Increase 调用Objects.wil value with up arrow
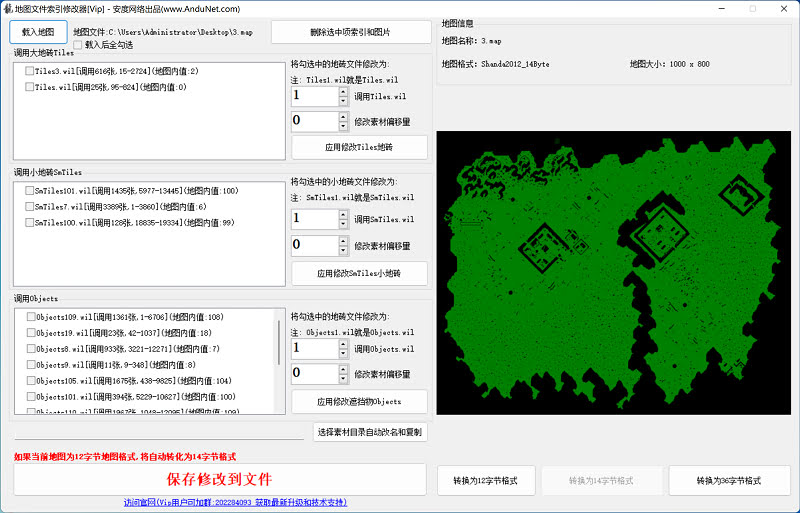Screen dimensions: 800x513 [x=343, y=344]
